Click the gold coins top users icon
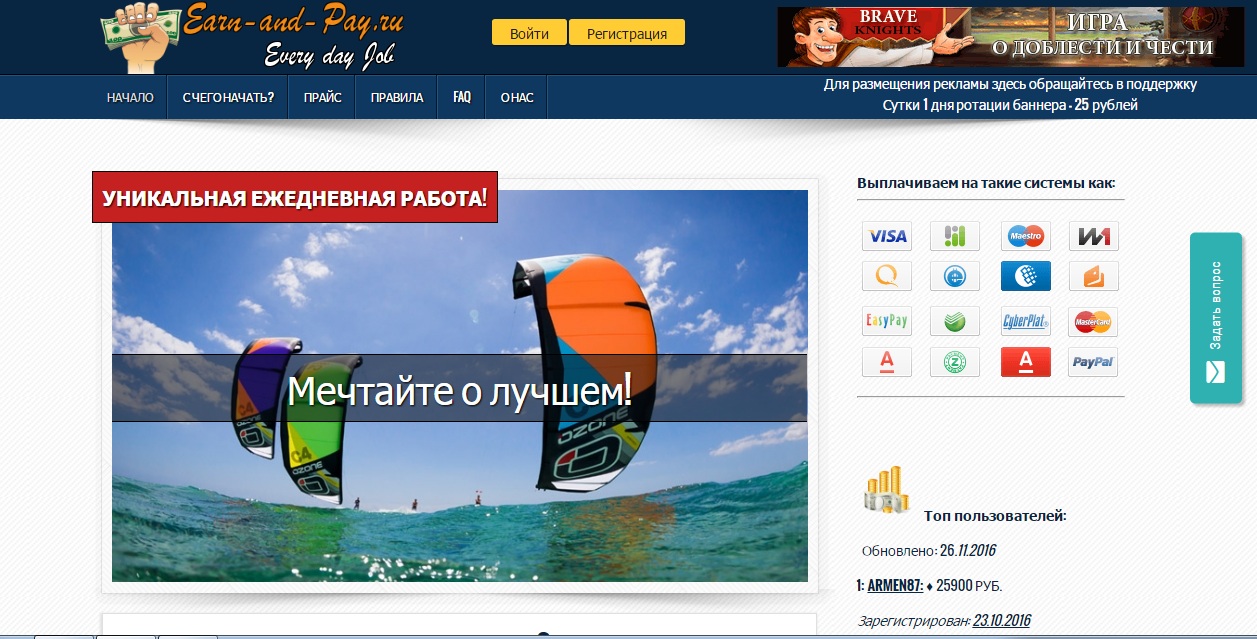This screenshot has height=639, width=1257. tap(888, 490)
